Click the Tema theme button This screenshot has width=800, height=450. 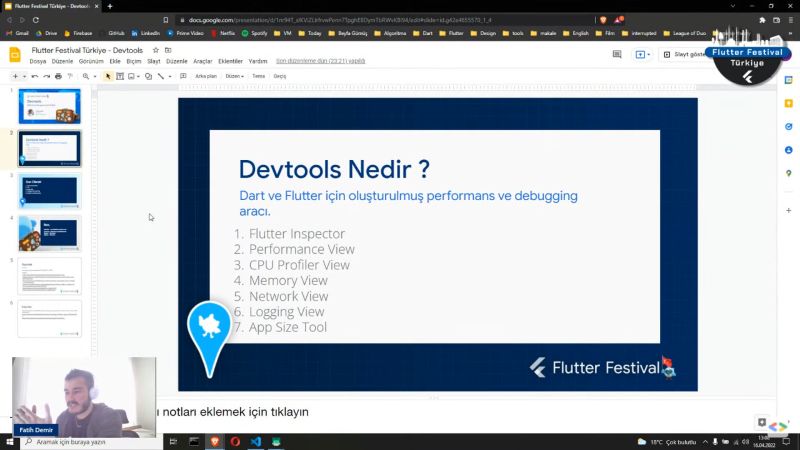(x=259, y=76)
